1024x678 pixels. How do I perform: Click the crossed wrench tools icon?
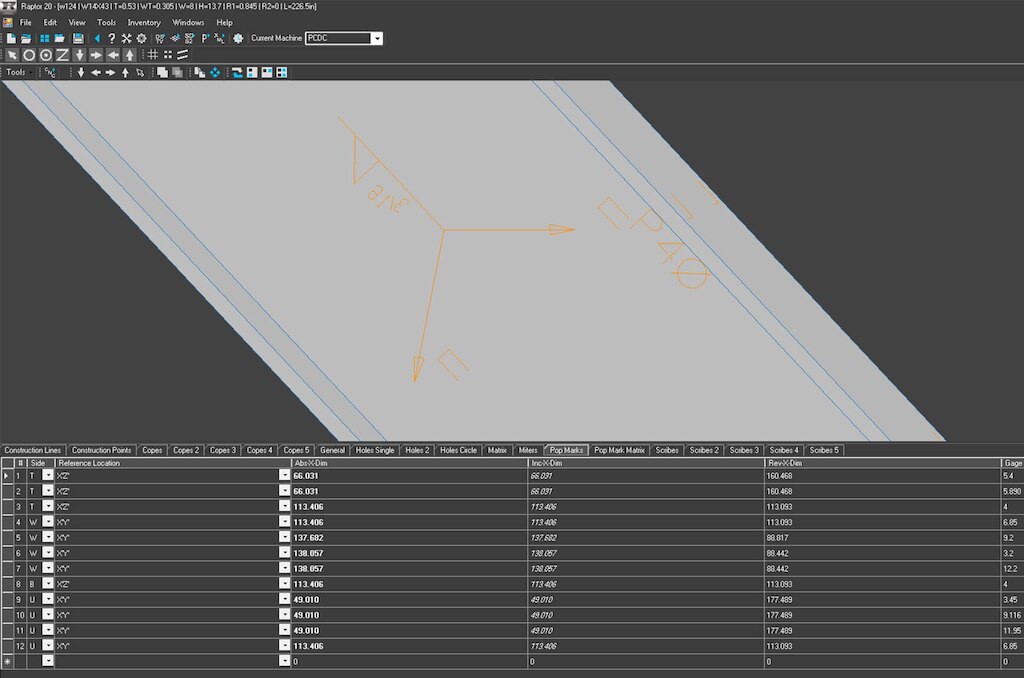[x=126, y=38]
